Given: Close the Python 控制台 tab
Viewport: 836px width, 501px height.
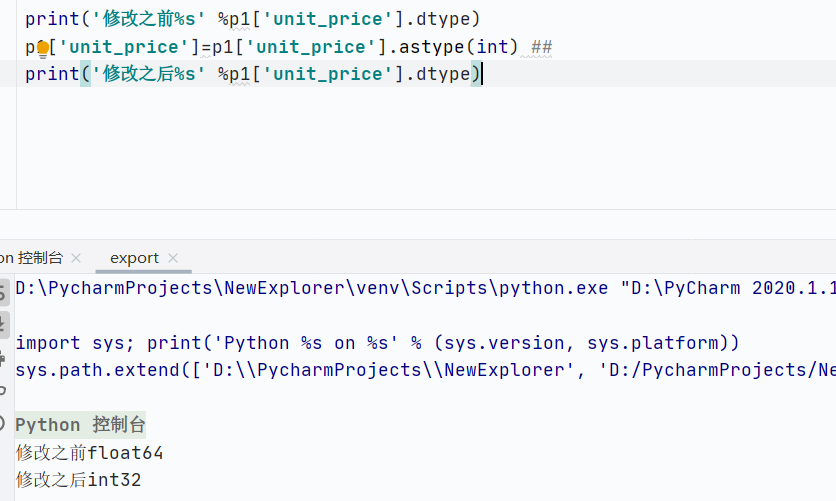Looking at the screenshot, I should 77,258.
